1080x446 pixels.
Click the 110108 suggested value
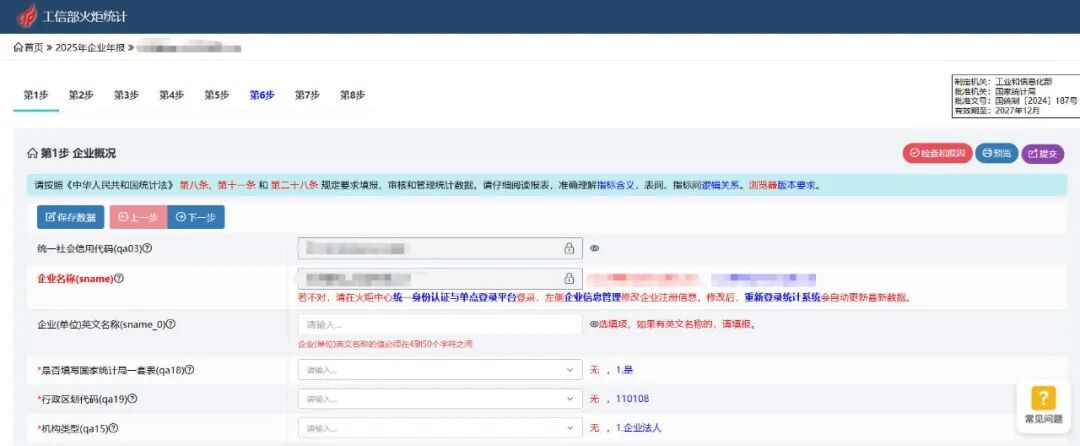[x=632, y=399]
